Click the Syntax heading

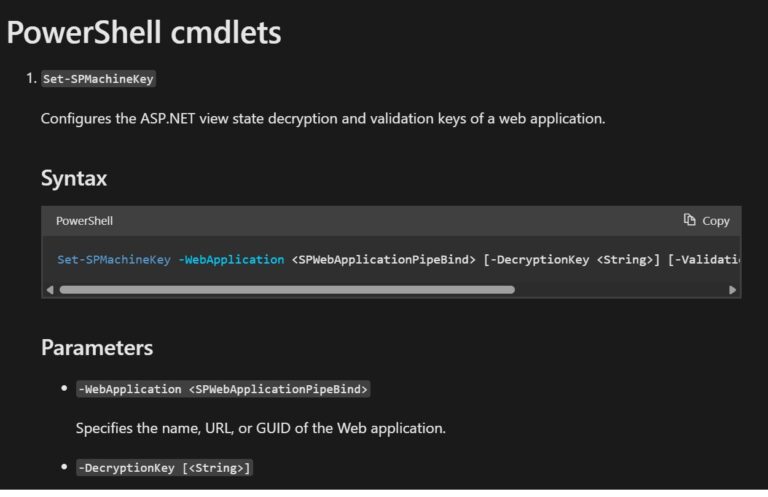tap(74, 178)
